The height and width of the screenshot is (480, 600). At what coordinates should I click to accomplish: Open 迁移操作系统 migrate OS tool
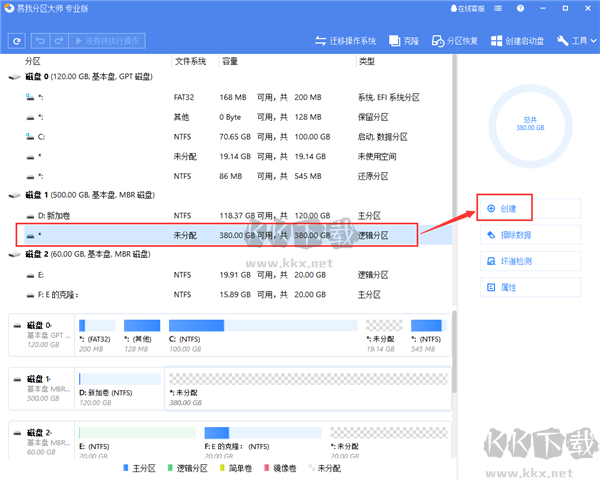tap(346, 41)
